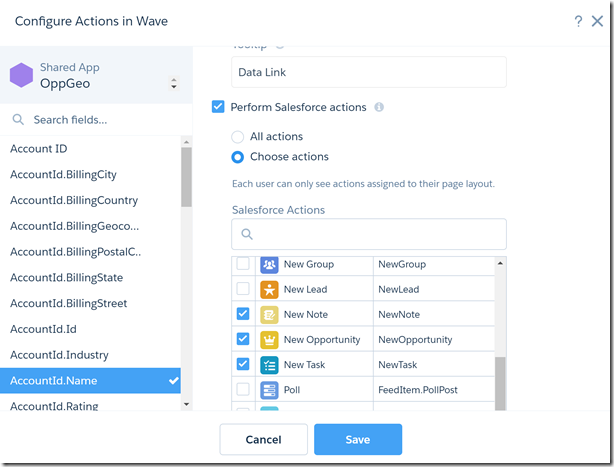Viewport: 614px width, 467px height.
Task: Select AccountId.BillingGeoco... field
Action: coord(90,226)
